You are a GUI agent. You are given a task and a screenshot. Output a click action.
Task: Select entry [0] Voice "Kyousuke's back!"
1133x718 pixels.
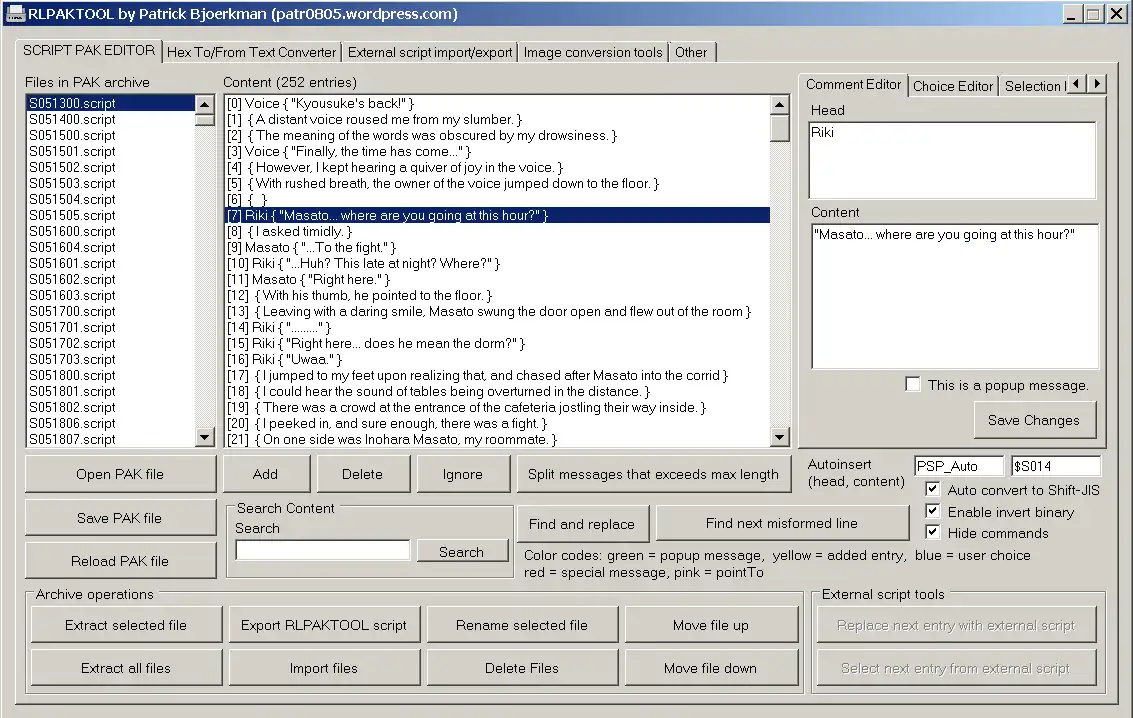tap(497, 103)
